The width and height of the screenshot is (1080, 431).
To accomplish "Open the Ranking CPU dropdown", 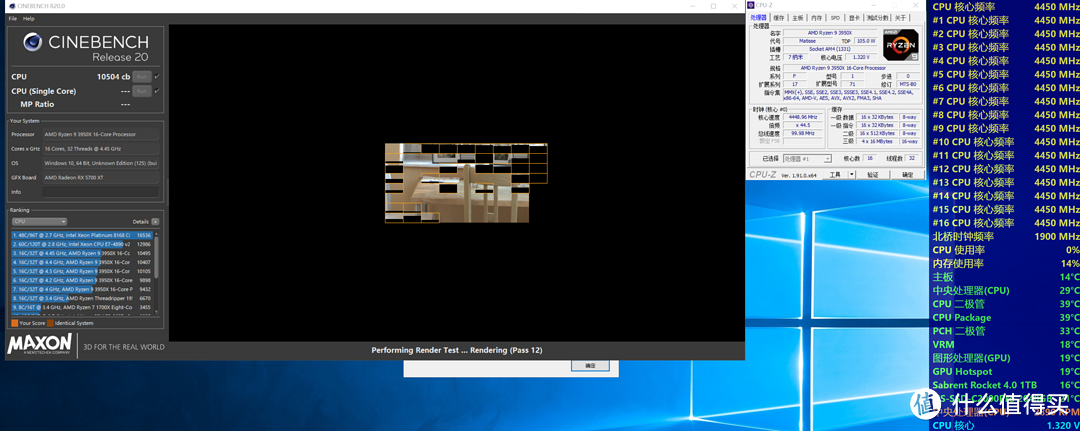I will 39,222.
